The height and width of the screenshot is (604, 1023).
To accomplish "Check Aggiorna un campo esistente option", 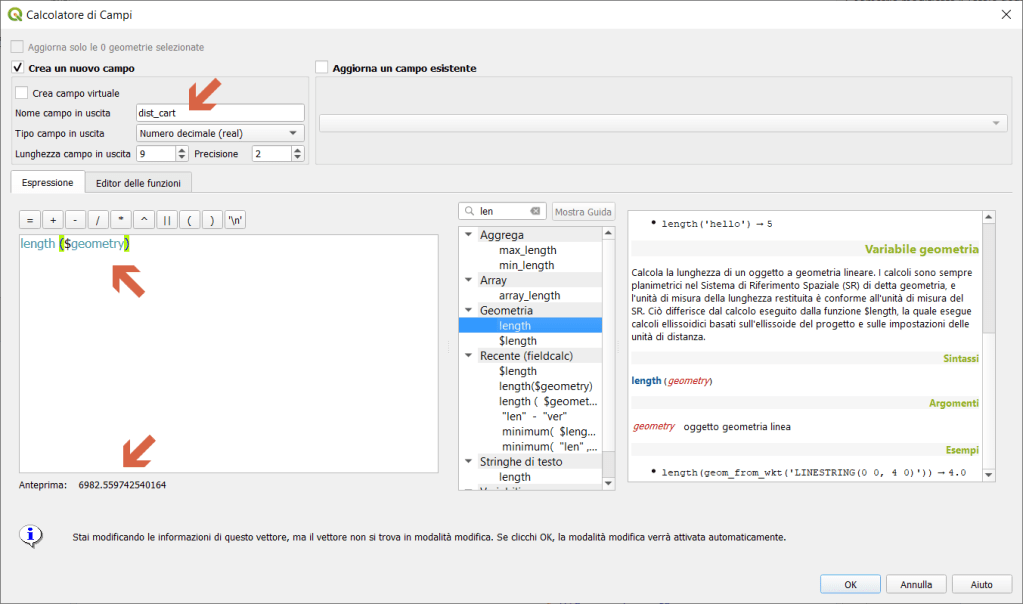I will pyautogui.click(x=322, y=68).
